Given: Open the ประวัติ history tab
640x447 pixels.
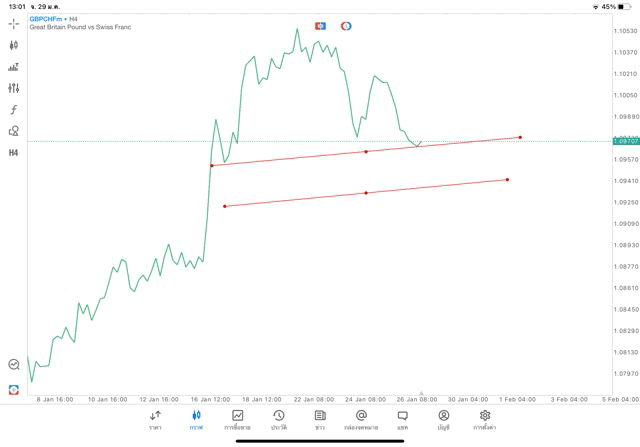Looking at the screenshot, I should click(x=279, y=419).
